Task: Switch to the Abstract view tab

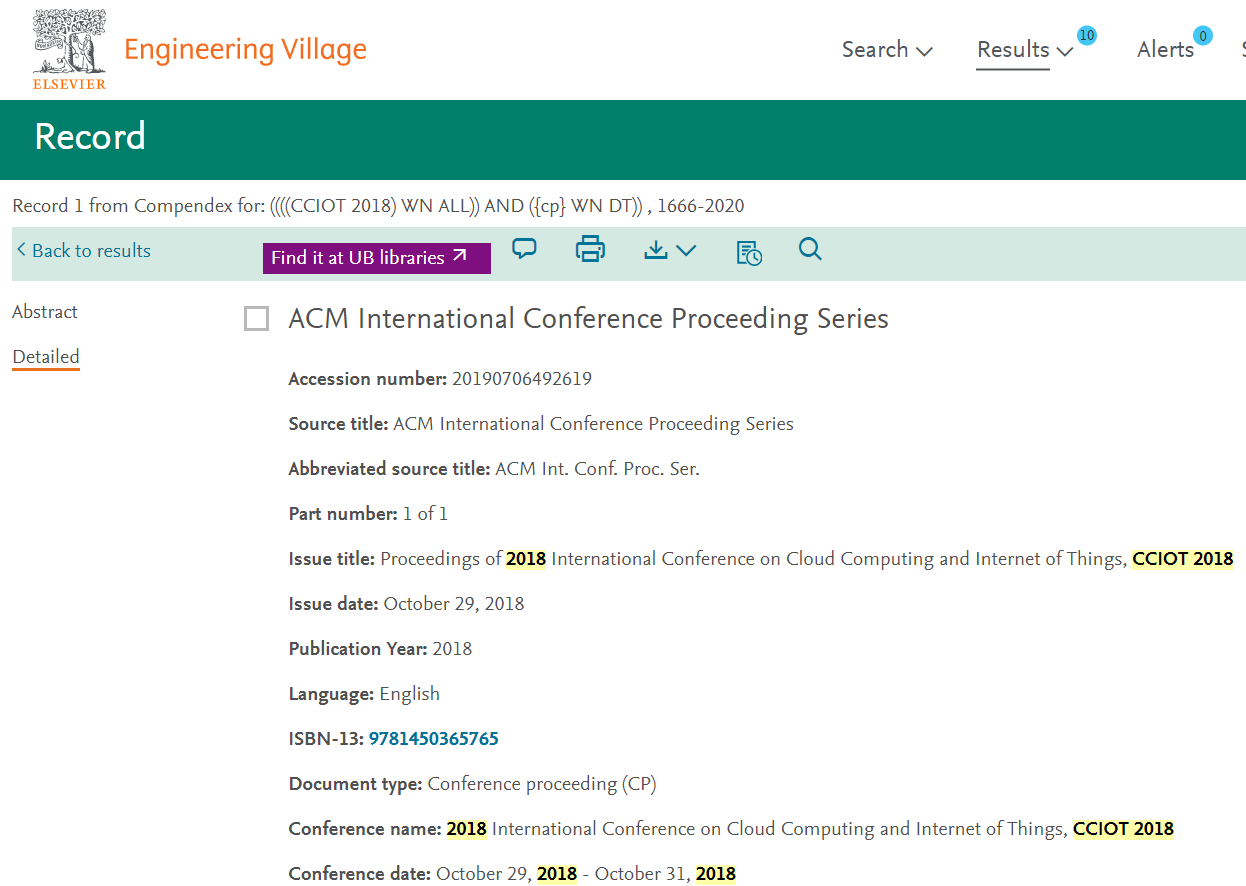Action: pyautogui.click(x=45, y=312)
